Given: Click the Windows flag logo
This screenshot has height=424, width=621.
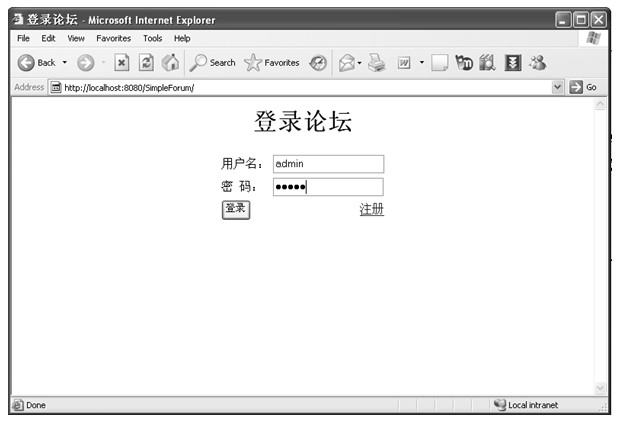Looking at the screenshot, I should pyautogui.click(x=593, y=38).
